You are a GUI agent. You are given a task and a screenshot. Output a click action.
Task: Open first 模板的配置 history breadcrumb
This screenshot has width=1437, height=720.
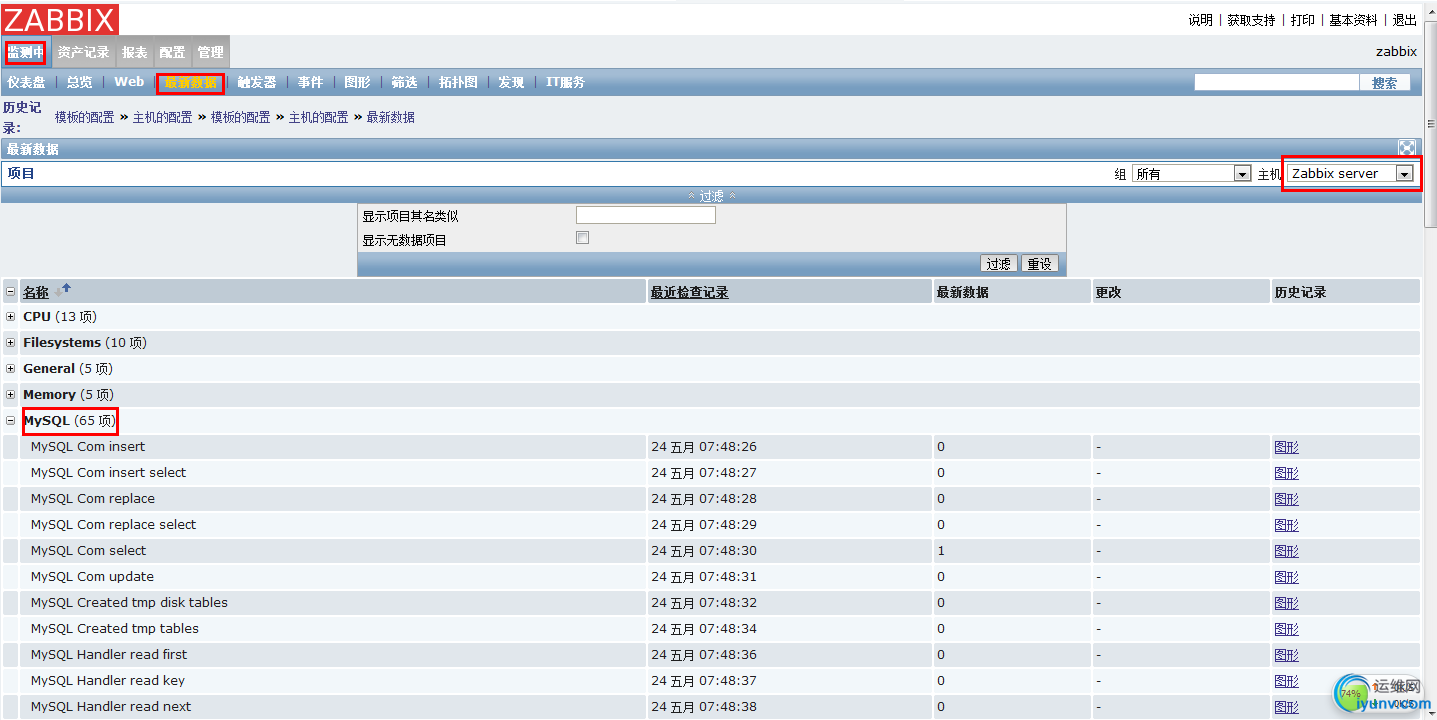(85, 117)
